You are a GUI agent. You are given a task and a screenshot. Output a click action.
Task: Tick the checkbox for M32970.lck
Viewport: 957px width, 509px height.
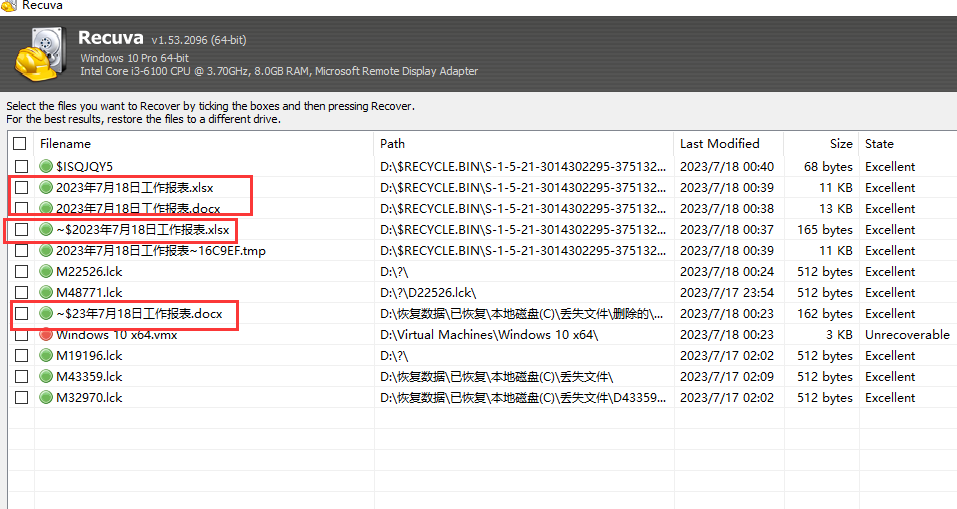coord(21,397)
